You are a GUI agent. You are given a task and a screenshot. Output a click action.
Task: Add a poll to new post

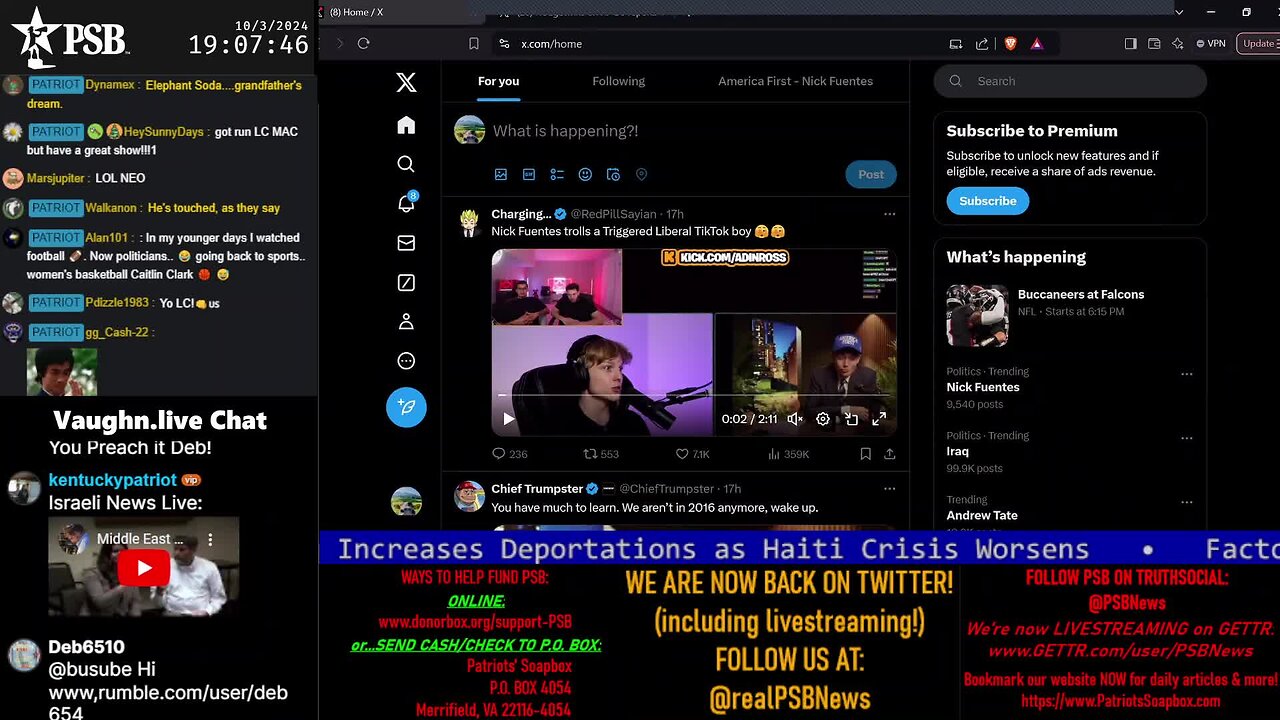[557, 174]
